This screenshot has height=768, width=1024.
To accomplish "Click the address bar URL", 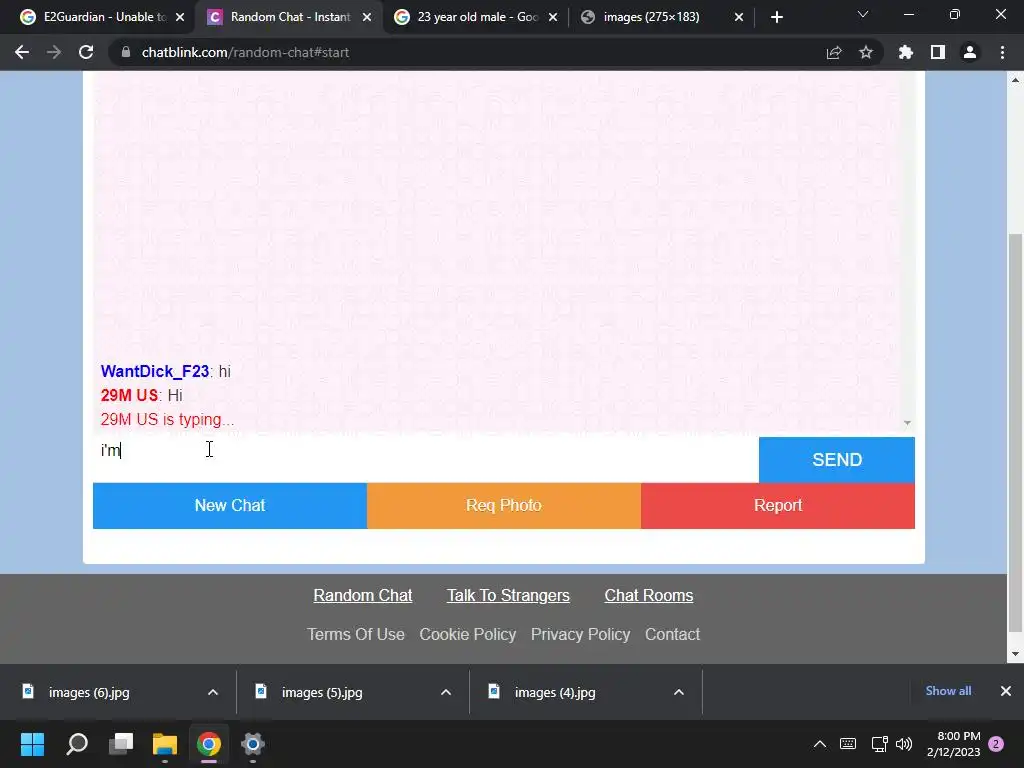I will click(x=245, y=52).
